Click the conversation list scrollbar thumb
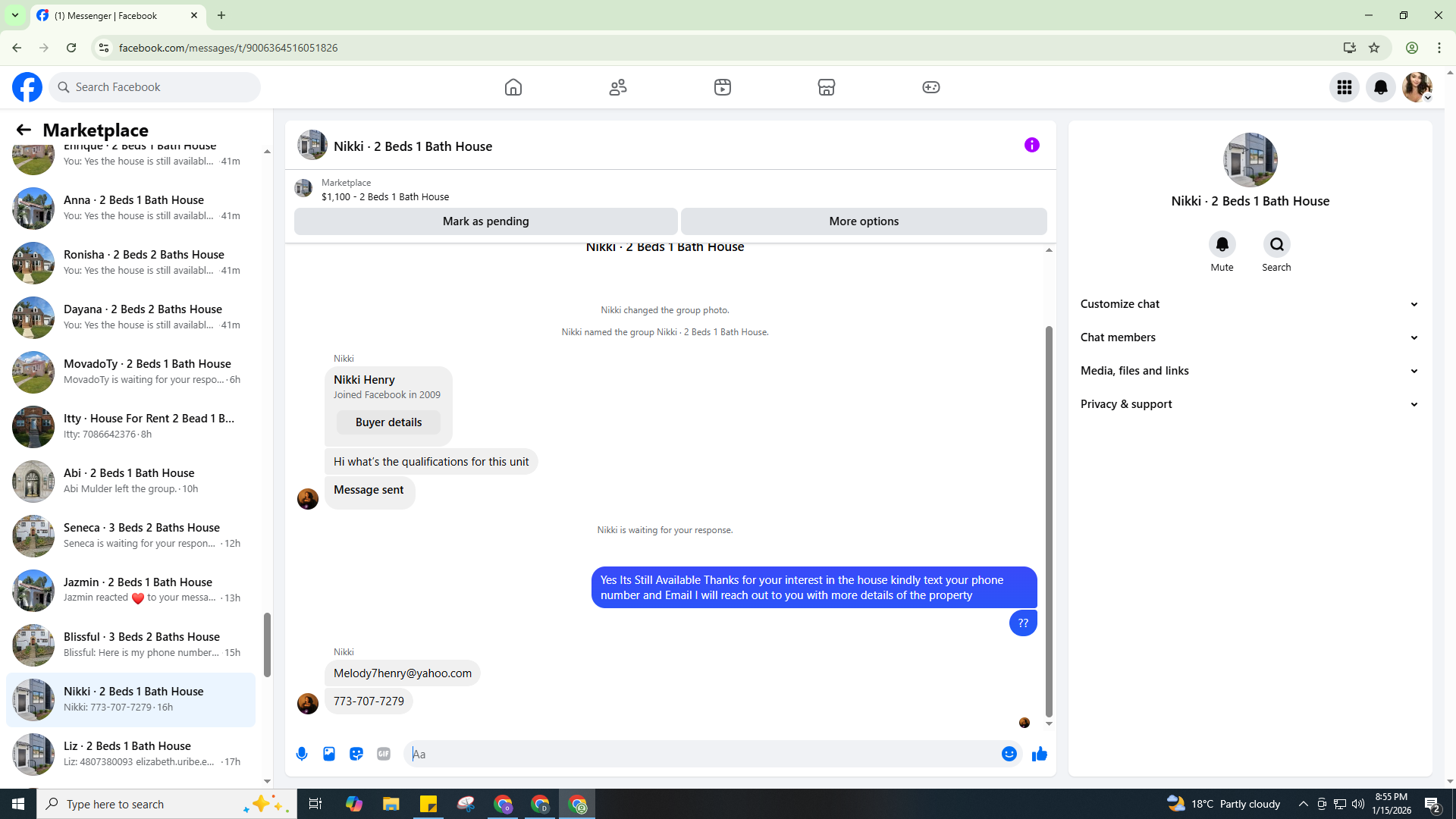1456x819 pixels. coord(267,645)
